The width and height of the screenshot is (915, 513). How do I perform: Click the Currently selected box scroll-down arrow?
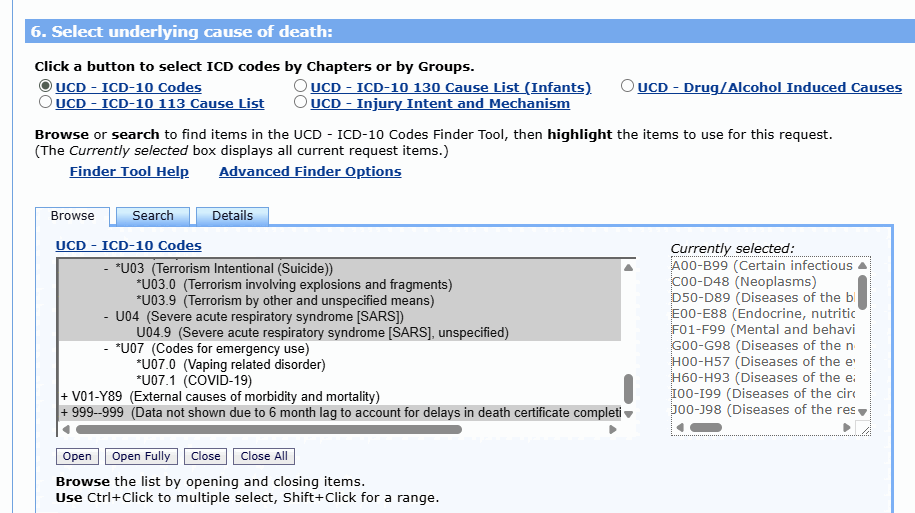point(863,411)
